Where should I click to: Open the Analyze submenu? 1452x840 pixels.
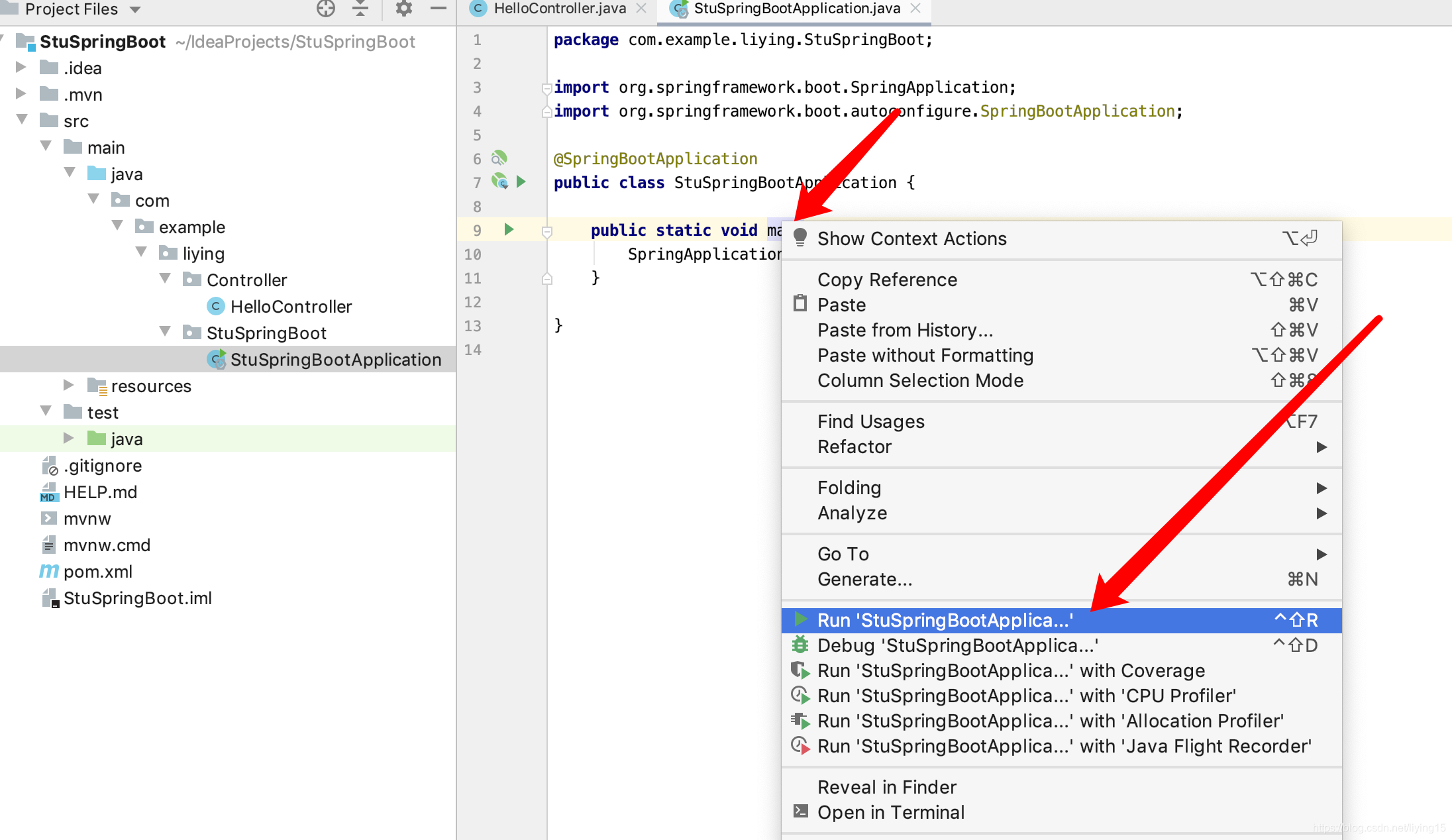tap(1061, 513)
